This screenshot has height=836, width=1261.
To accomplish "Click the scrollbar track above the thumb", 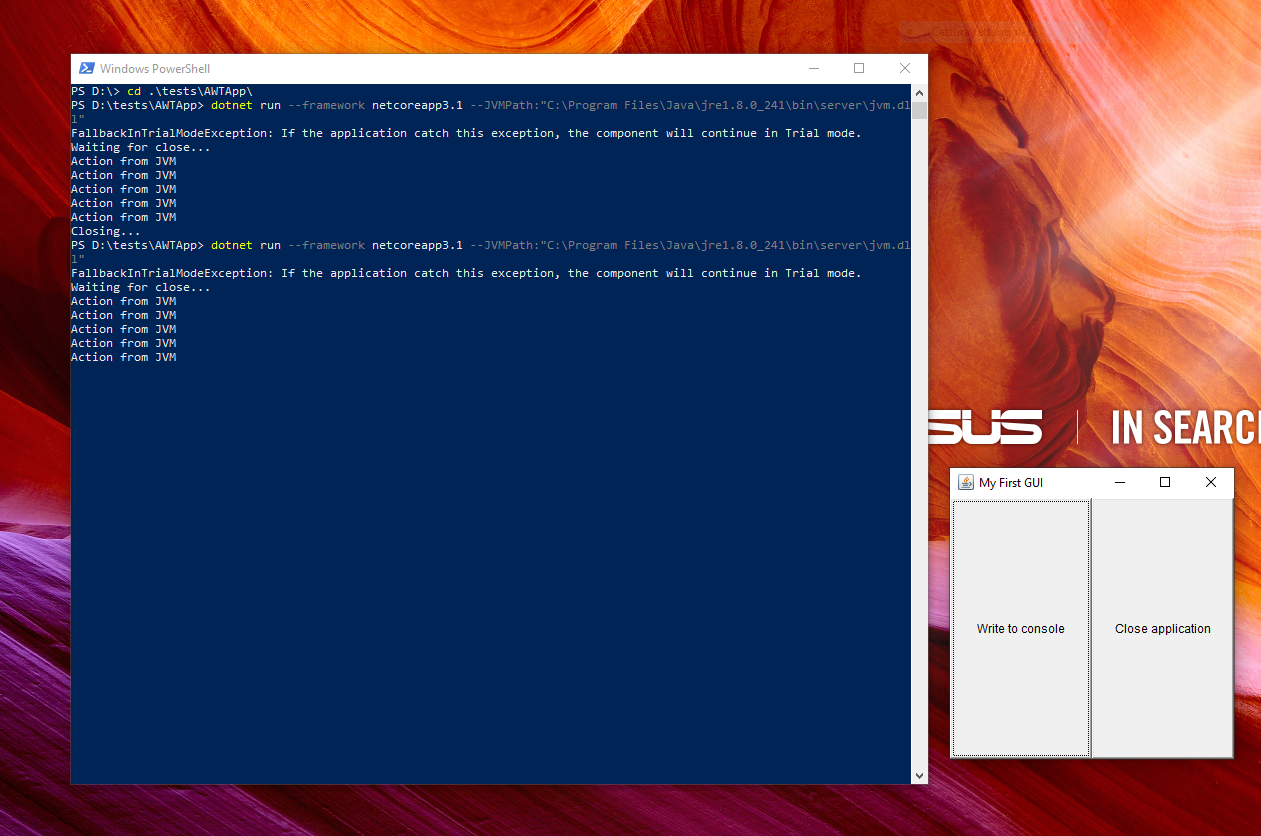I will point(918,100).
